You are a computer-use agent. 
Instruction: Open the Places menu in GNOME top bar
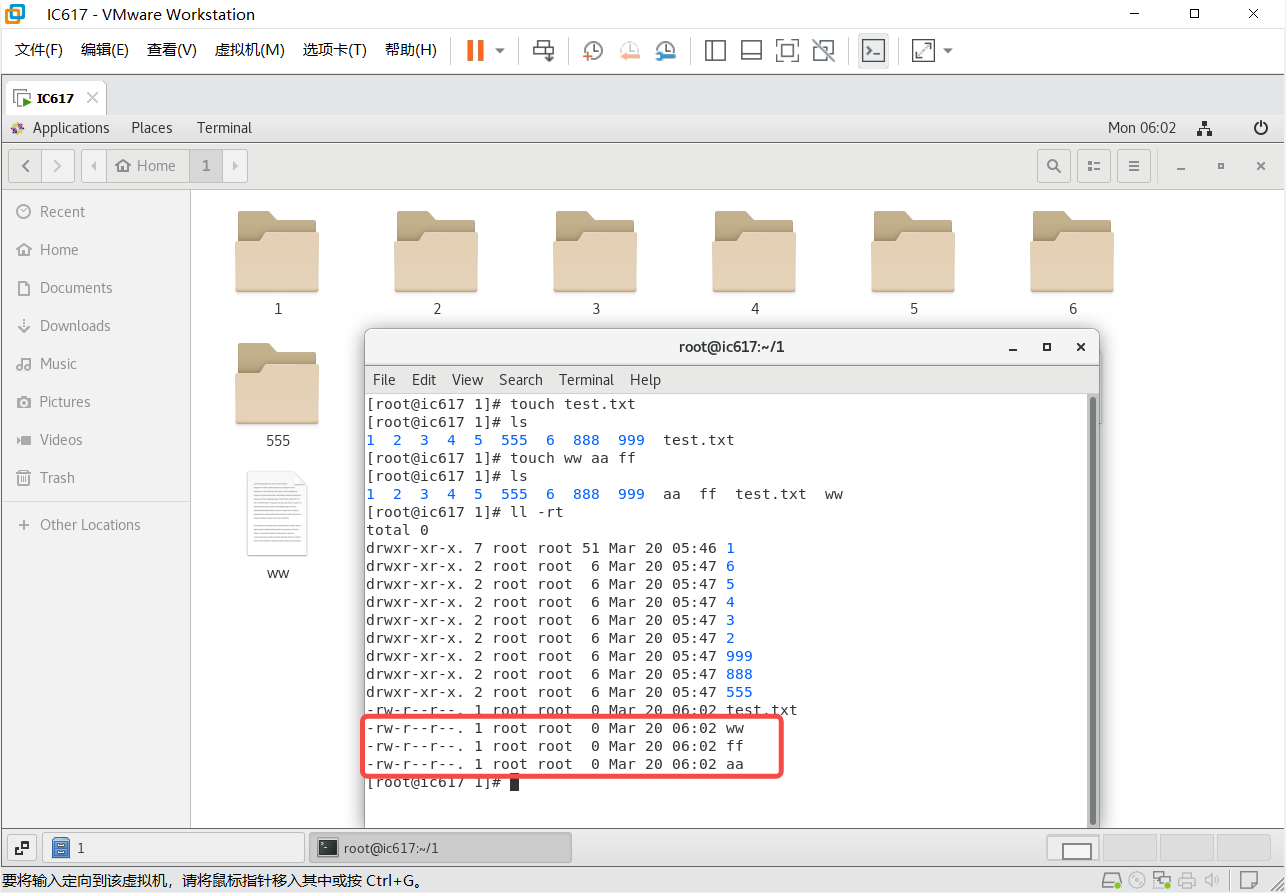click(152, 128)
